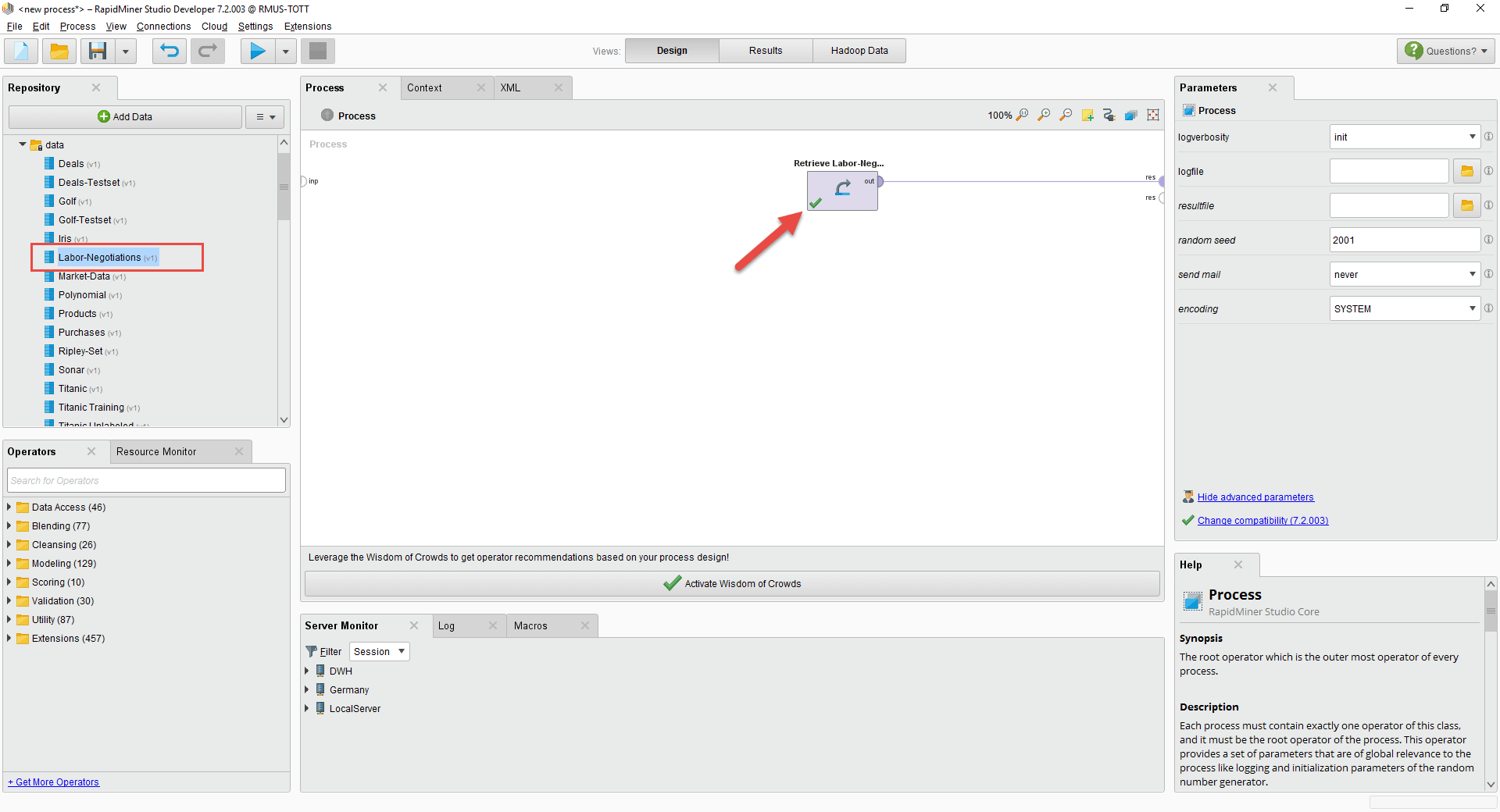This screenshot has width=1500, height=812.
Task: Browse for a resultfile with the folder button
Action: 1467,205
